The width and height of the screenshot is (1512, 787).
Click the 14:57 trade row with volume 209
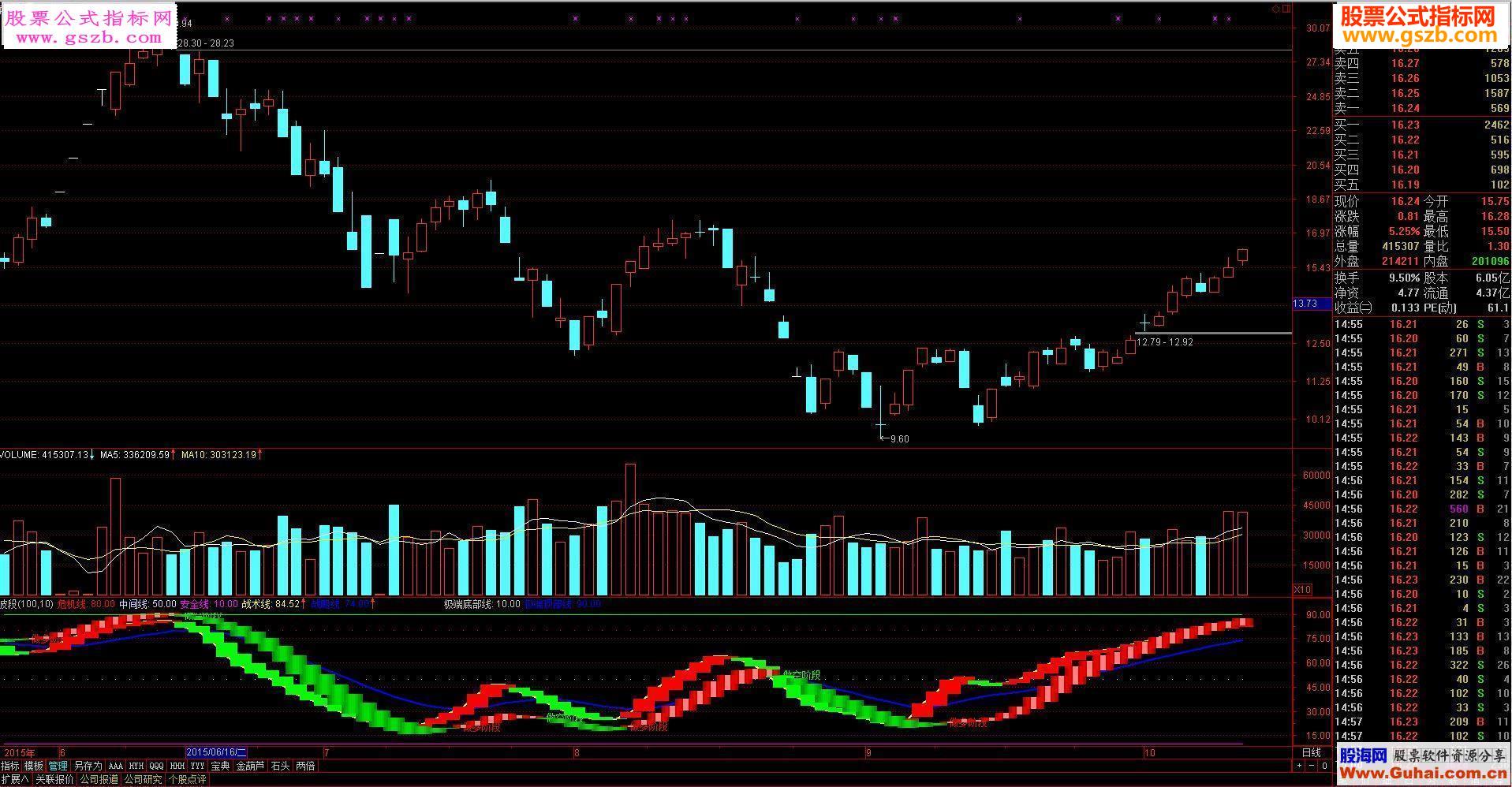(x=1421, y=722)
